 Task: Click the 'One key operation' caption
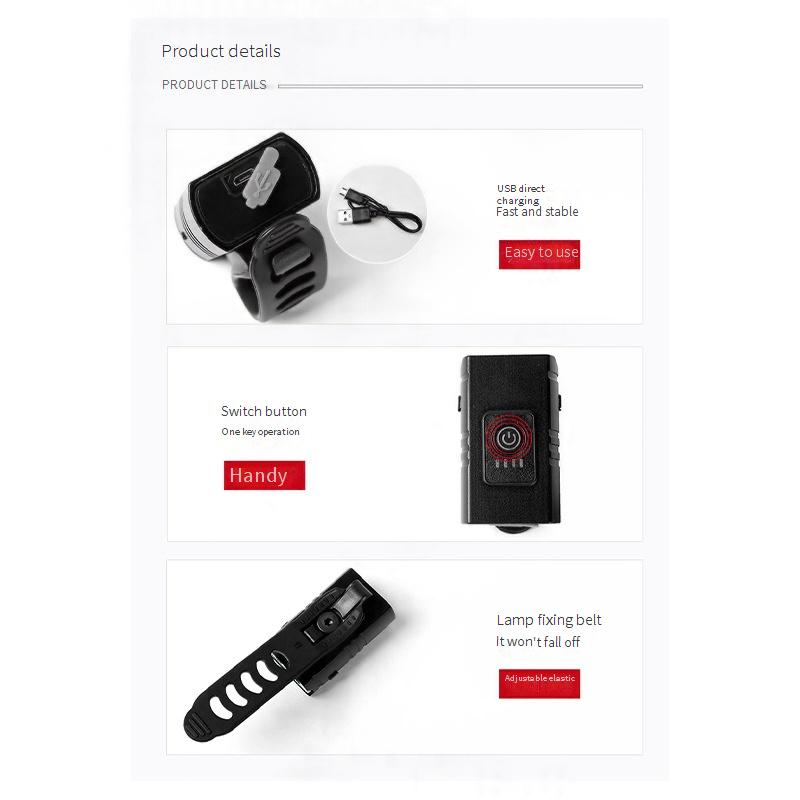260,432
